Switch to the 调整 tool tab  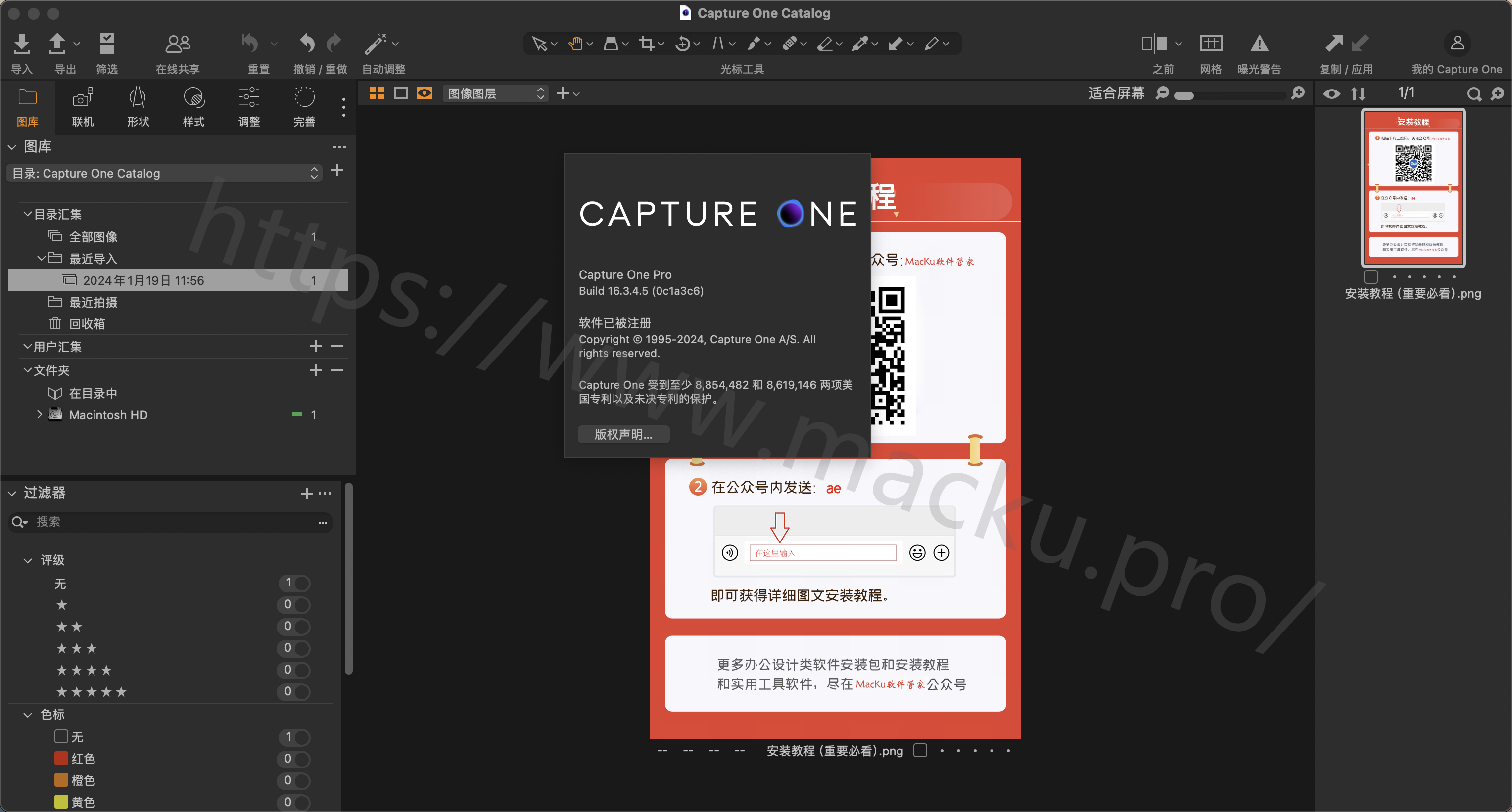[x=249, y=107]
